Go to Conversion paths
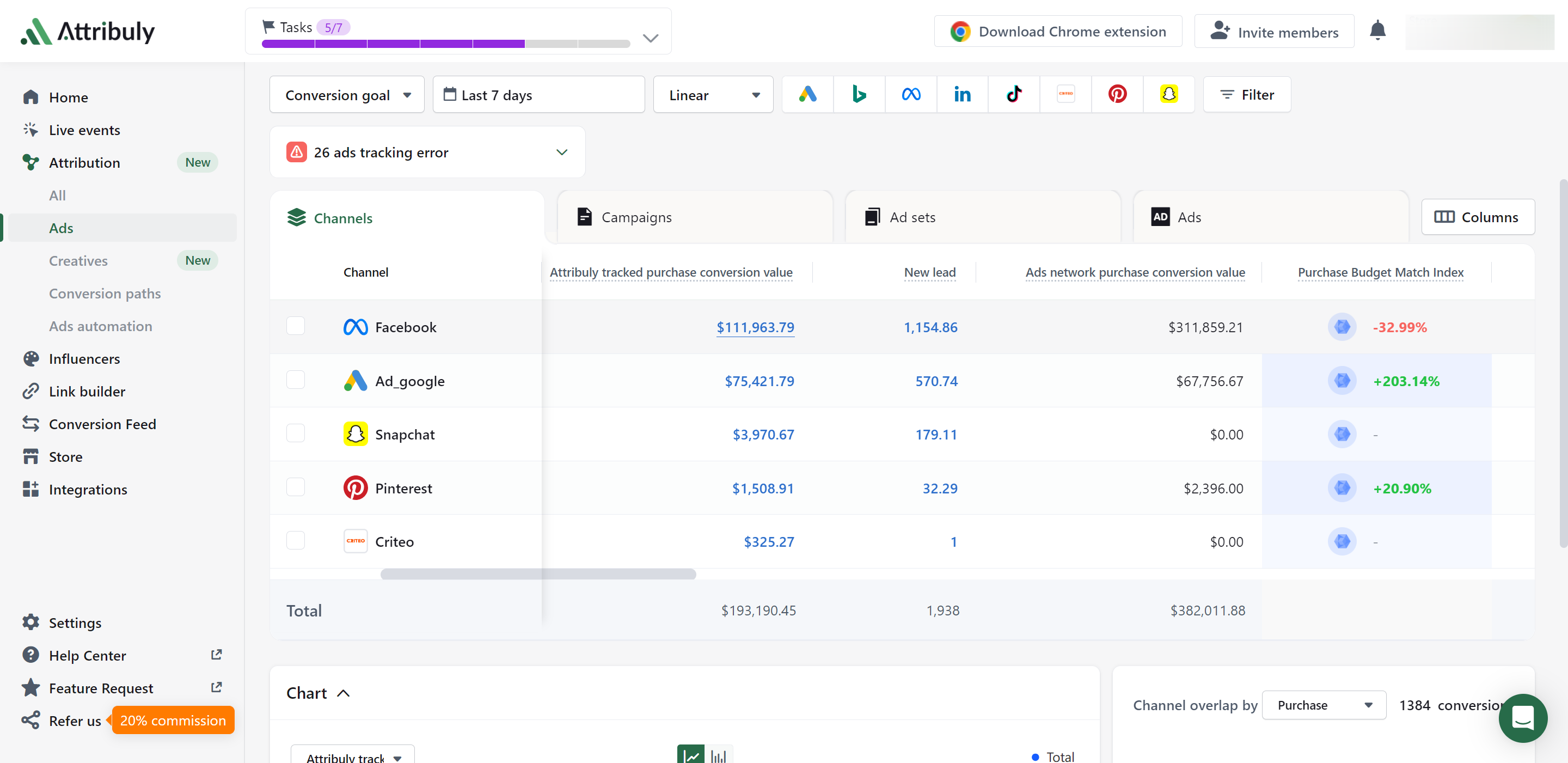This screenshot has height=763, width=1568. [x=105, y=294]
